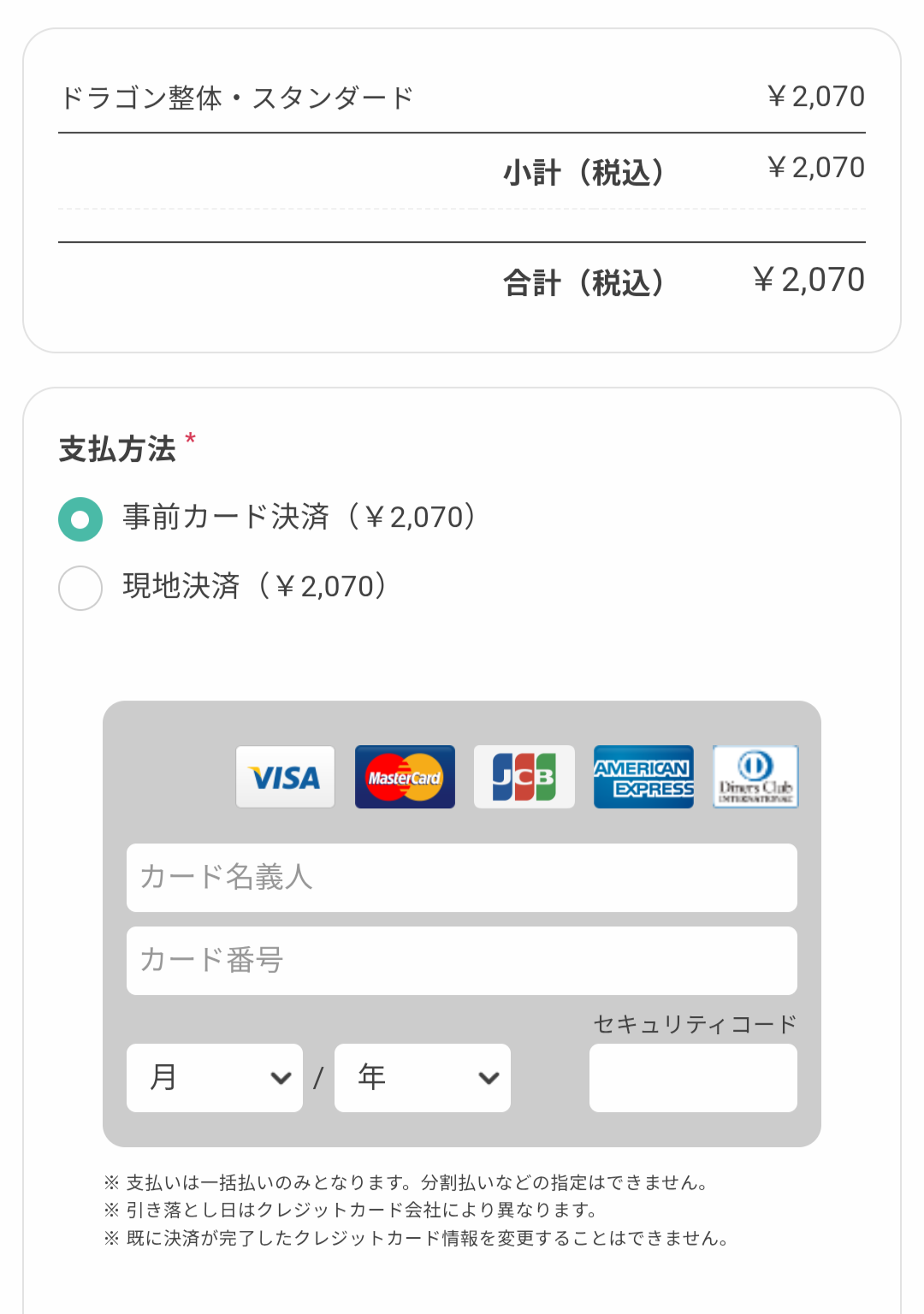Click the chevron arrow on month selector

coord(281,1078)
